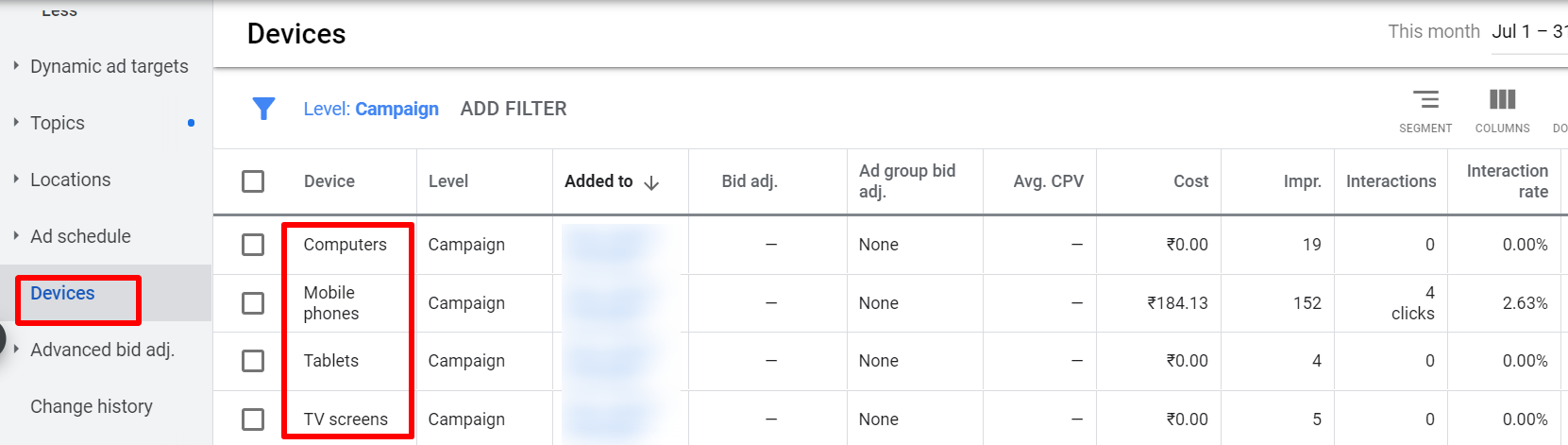Click the Added to sort arrow
Screen dimensions: 1568x445
(x=651, y=182)
